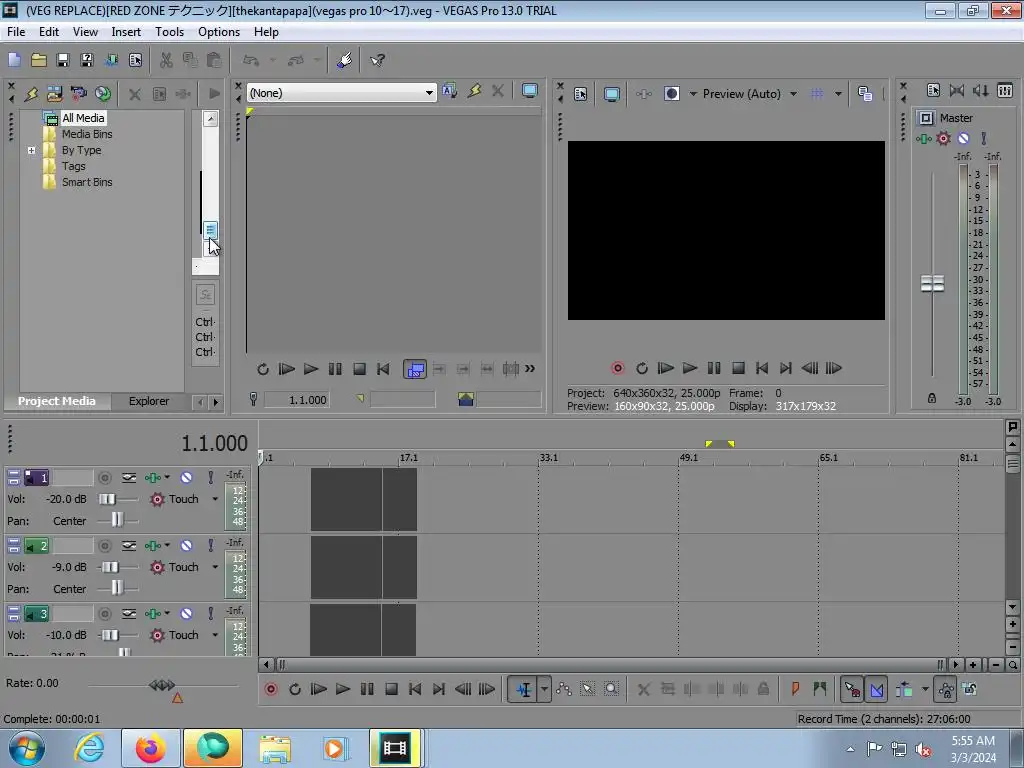The image size is (1024, 768).
Task: Click the New project icon
Action: [x=14, y=60]
